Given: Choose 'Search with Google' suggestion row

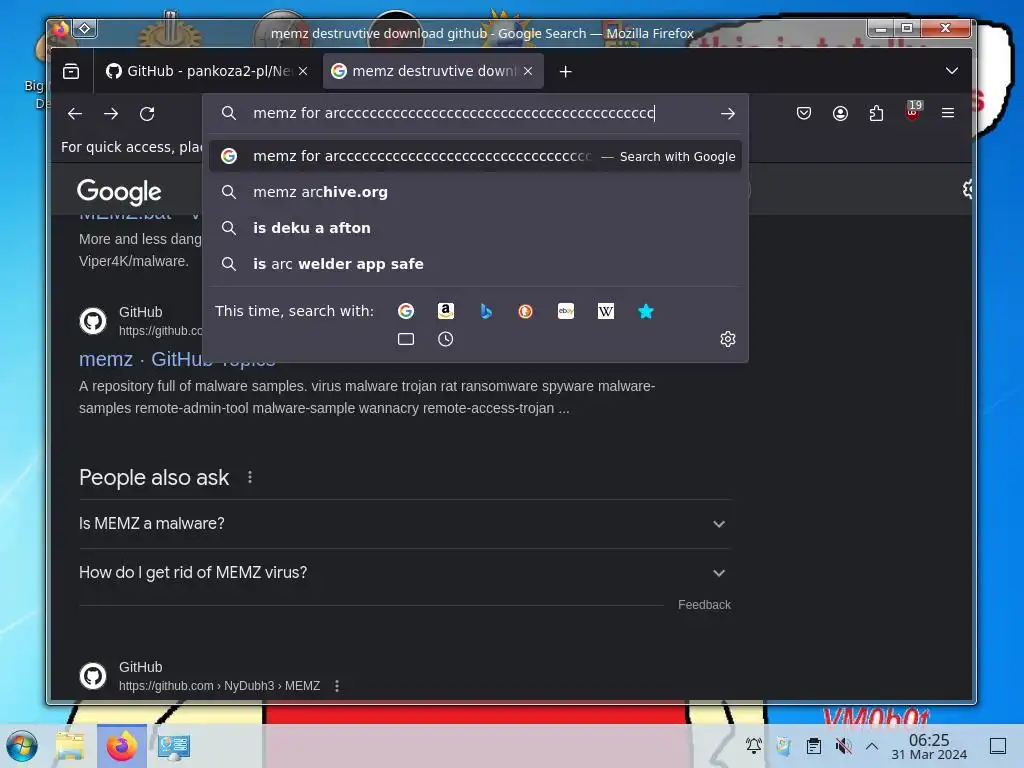Looking at the screenshot, I should [475, 156].
